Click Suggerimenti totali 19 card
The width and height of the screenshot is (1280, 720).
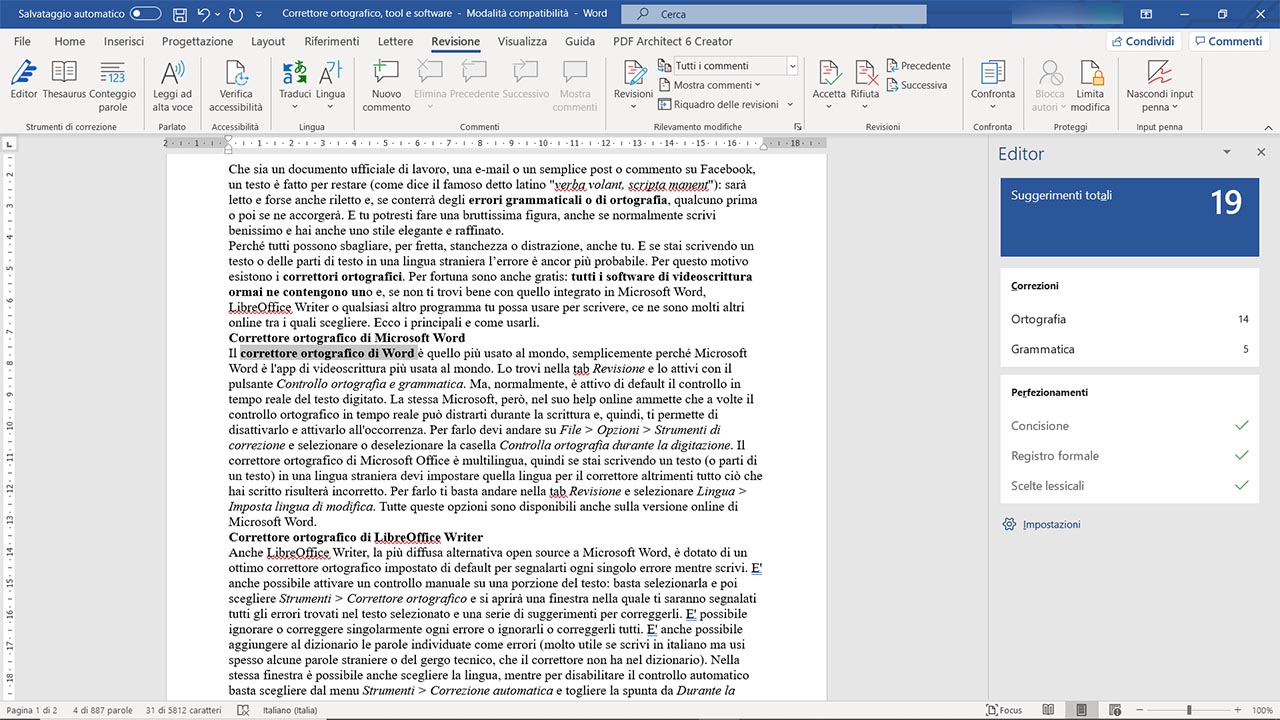[x=1130, y=217]
